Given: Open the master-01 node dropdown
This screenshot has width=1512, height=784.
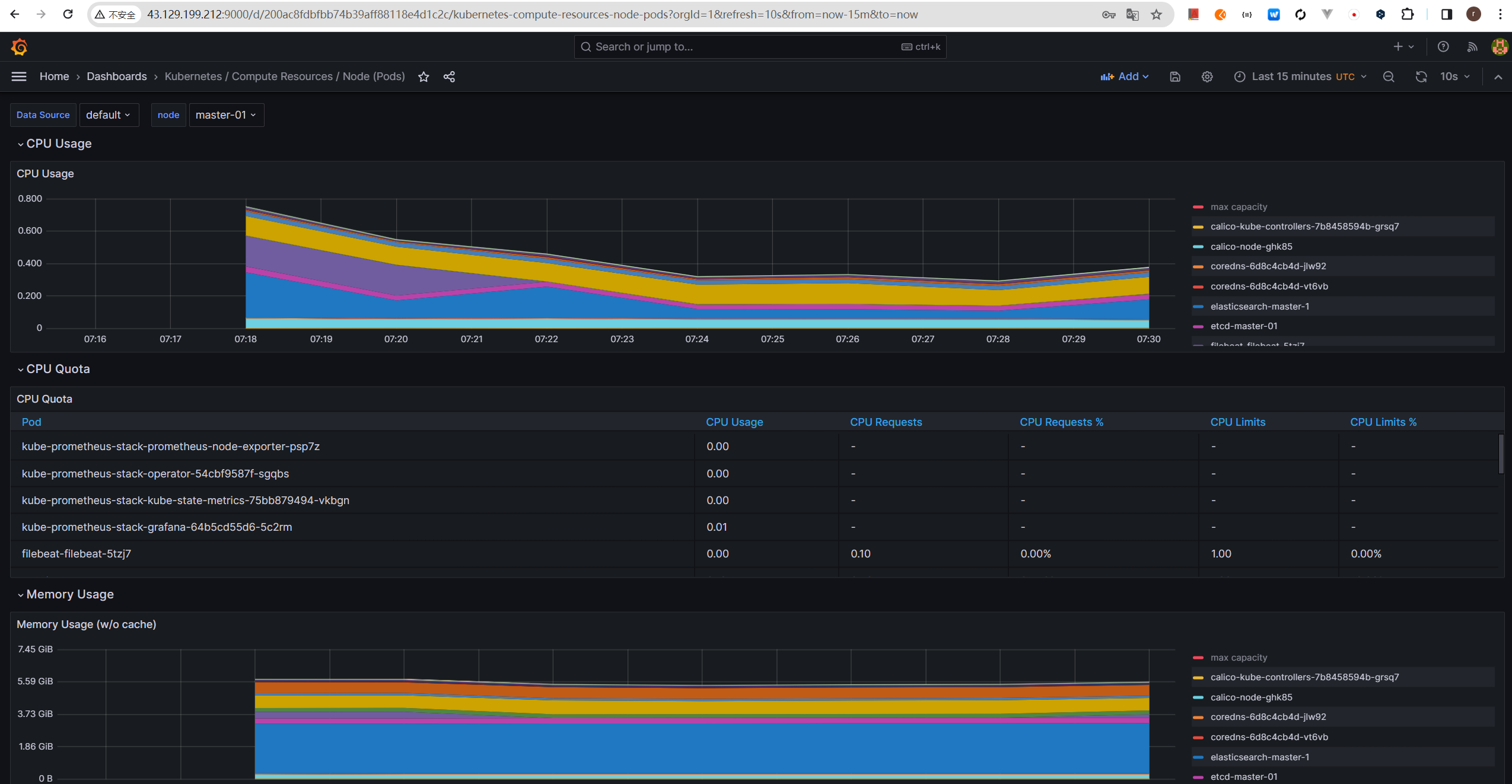Looking at the screenshot, I should 226,115.
